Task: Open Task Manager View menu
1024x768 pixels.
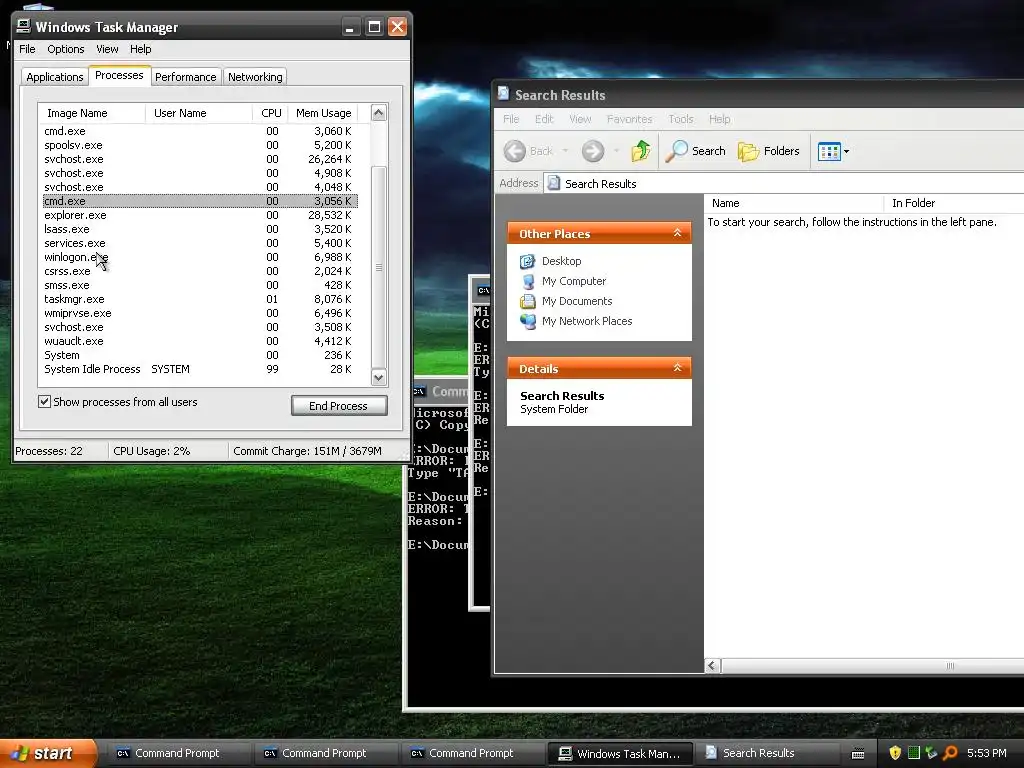Action: pyautogui.click(x=107, y=49)
